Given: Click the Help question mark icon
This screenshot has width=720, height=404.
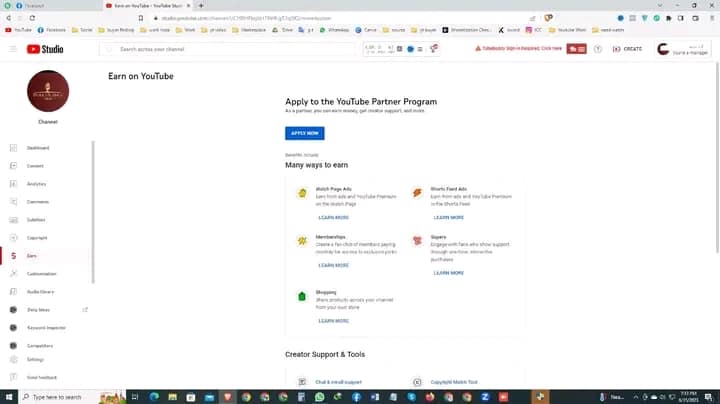Looking at the screenshot, I should click(x=598, y=49).
